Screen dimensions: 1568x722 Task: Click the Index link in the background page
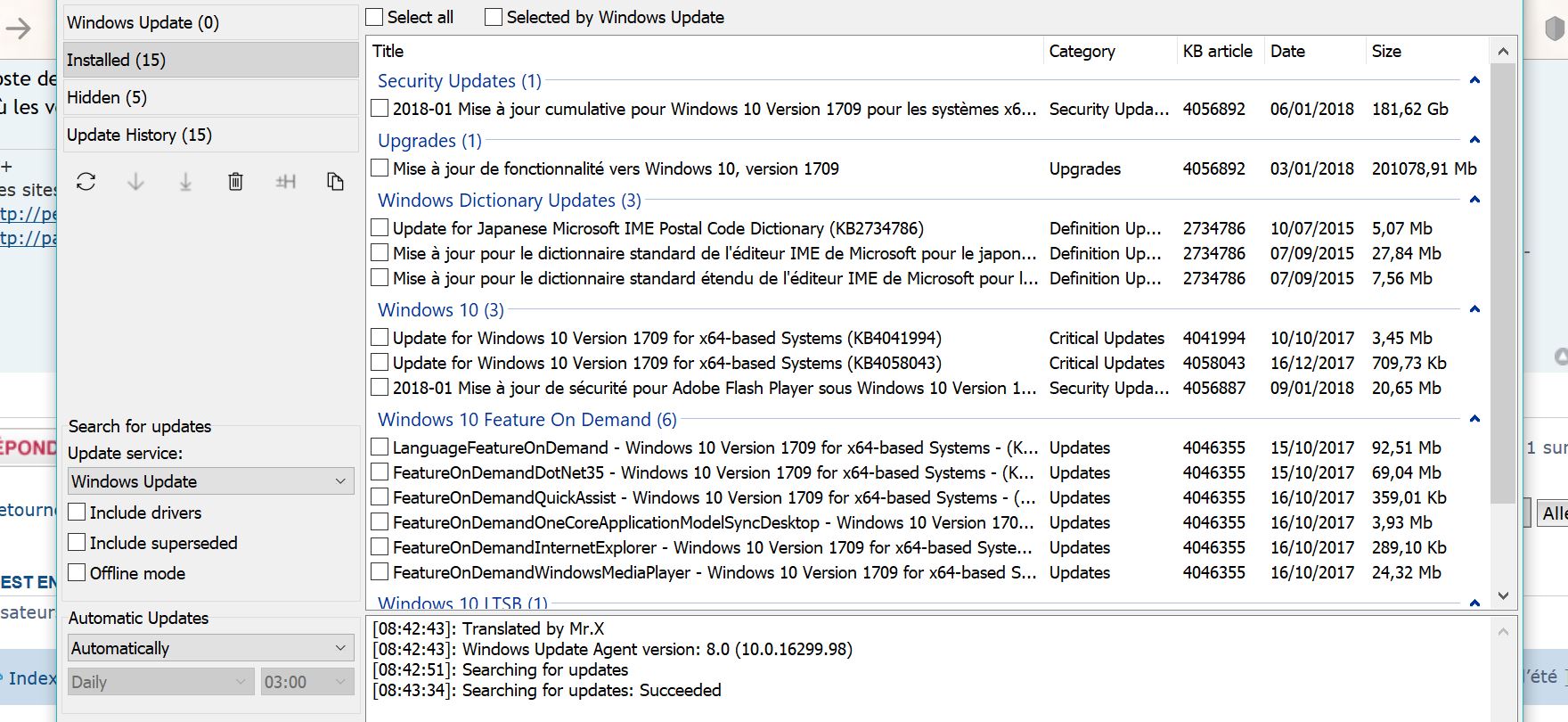(33, 678)
